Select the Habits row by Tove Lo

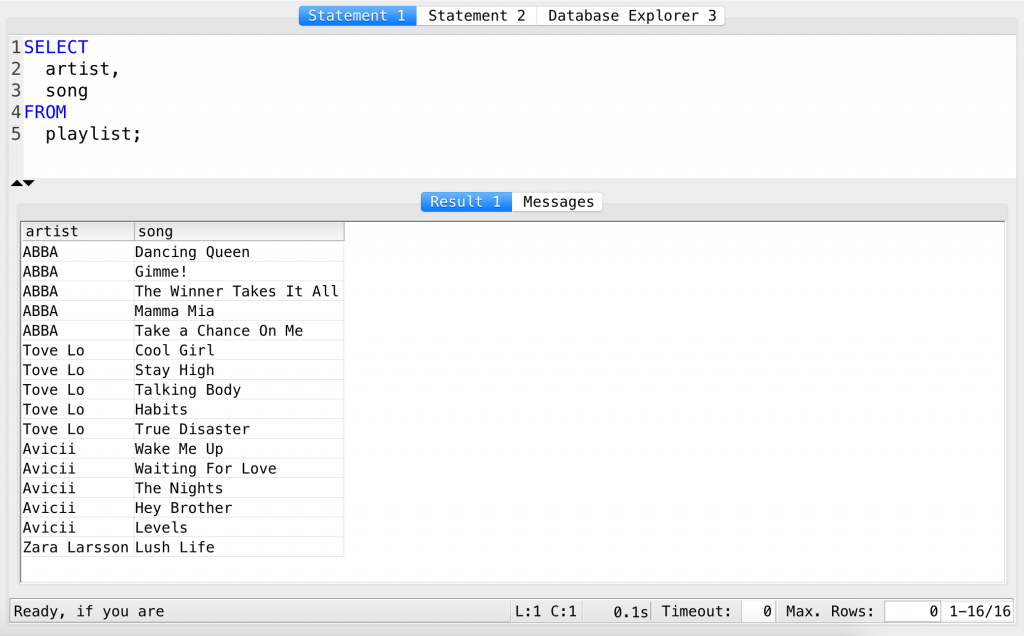(161, 409)
